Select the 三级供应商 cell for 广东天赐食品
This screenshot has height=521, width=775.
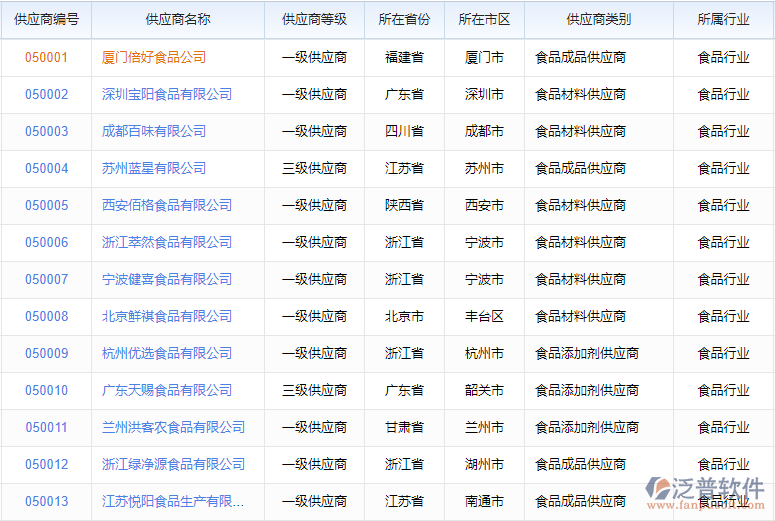(314, 390)
